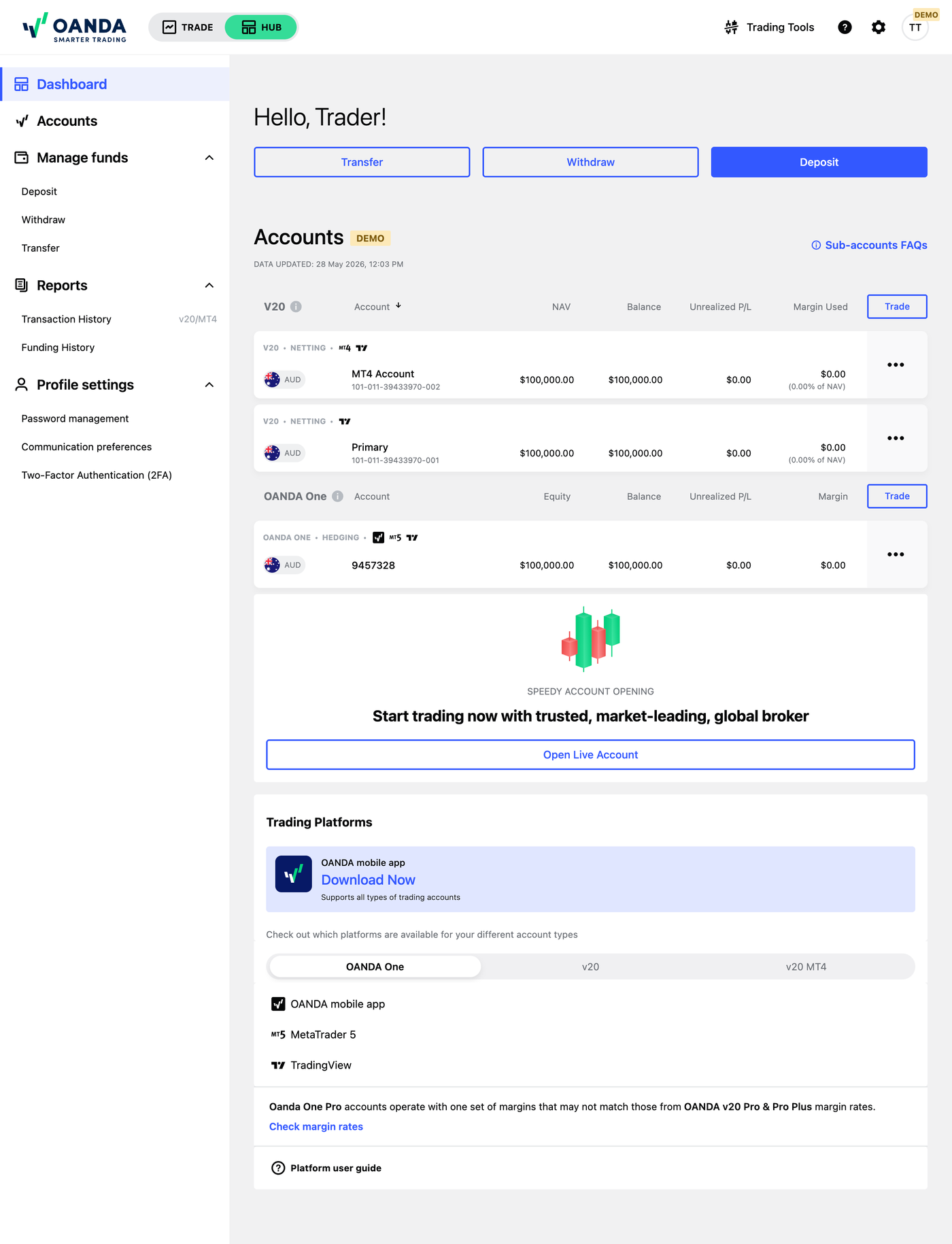Click the TT demo profile avatar
The height and width of the screenshot is (1244, 952).
(915, 27)
